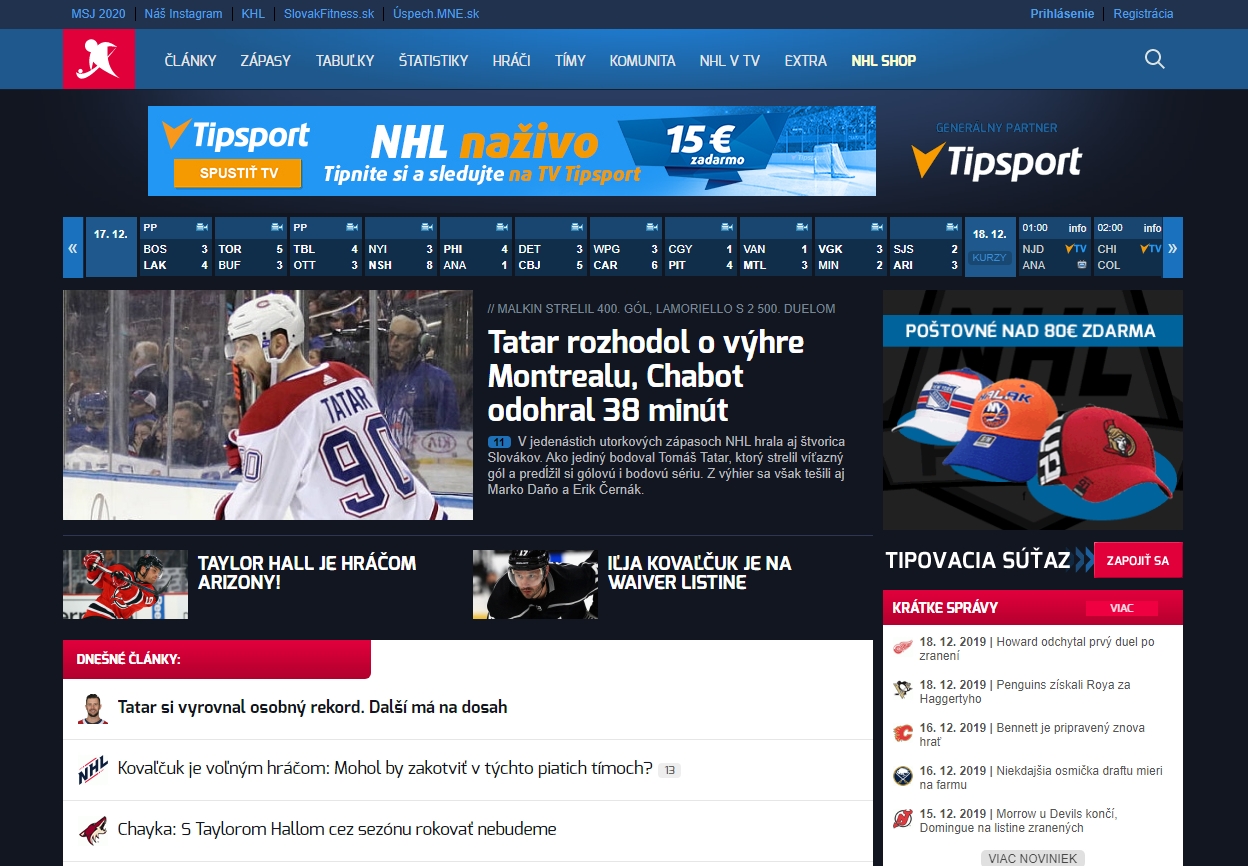Open the ZÁPASY menu
Image resolution: width=1248 pixels, height=866 pixels.
(266, 60)
